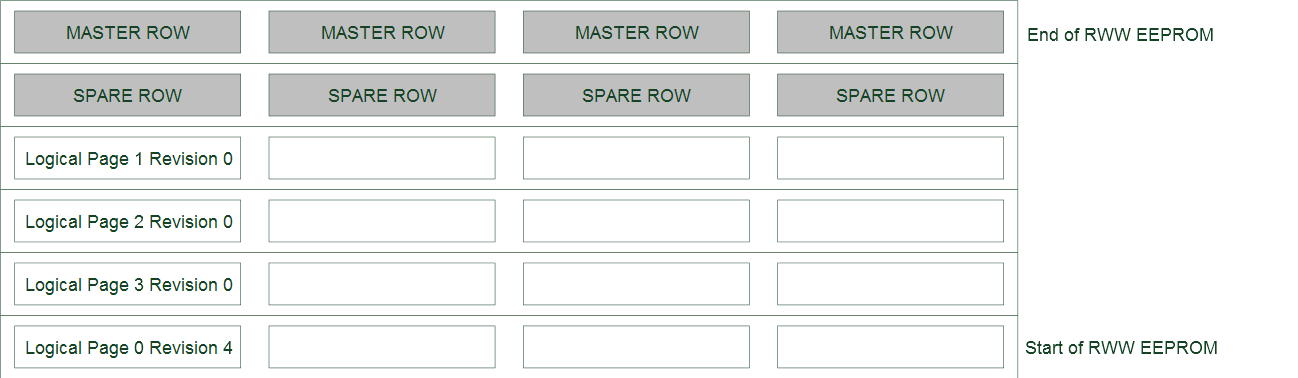1298x378 pixels.
Task: Select the second SPARE ROW block
Action: click(x=382, y=95)
